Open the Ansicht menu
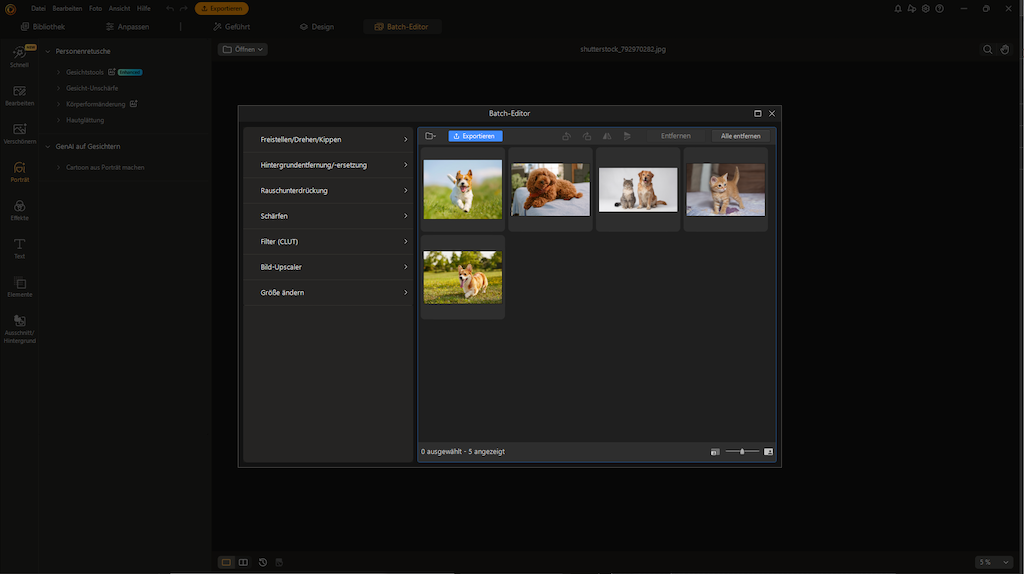This screenshot has width=1024, height=574. pos(119,8)
